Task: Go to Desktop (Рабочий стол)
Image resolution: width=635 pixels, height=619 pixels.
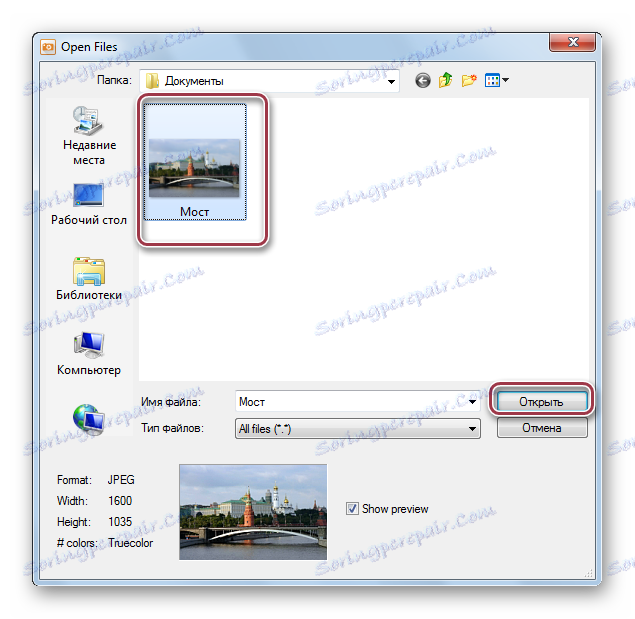Action: click(x=89, y=205)
